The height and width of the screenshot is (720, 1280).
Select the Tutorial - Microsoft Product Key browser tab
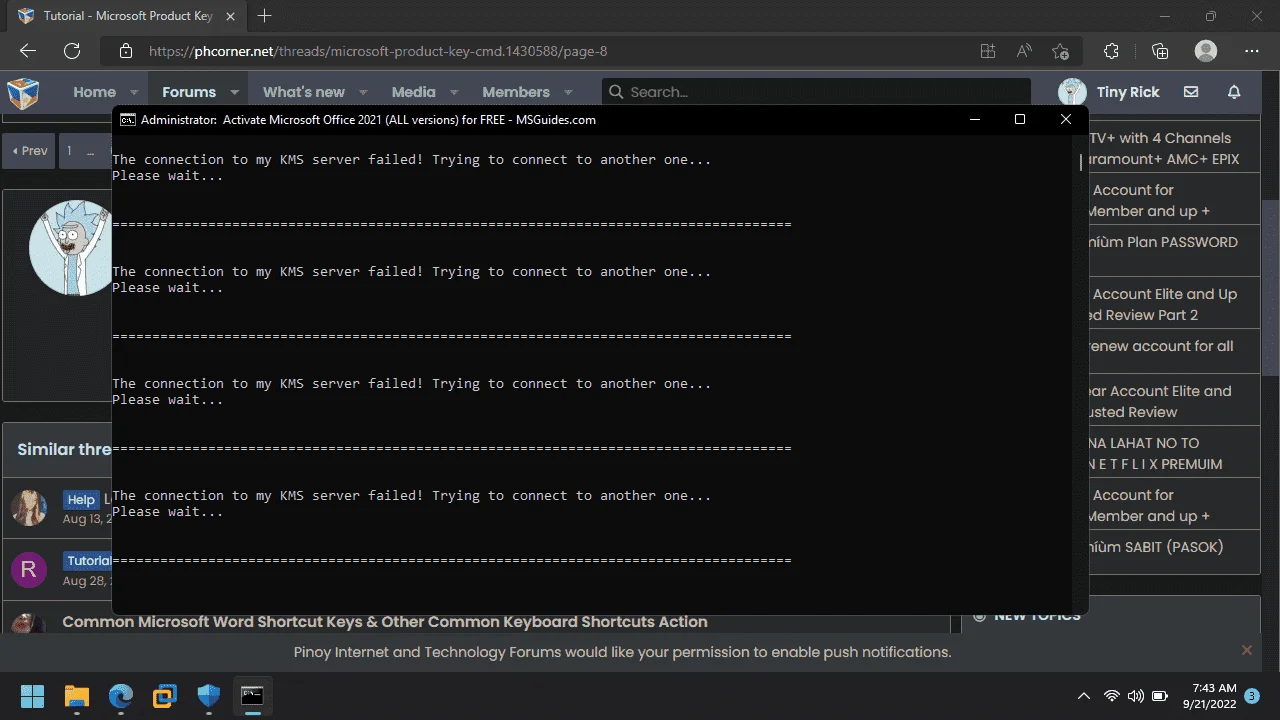pyautogui.click(x=125, y=16)
